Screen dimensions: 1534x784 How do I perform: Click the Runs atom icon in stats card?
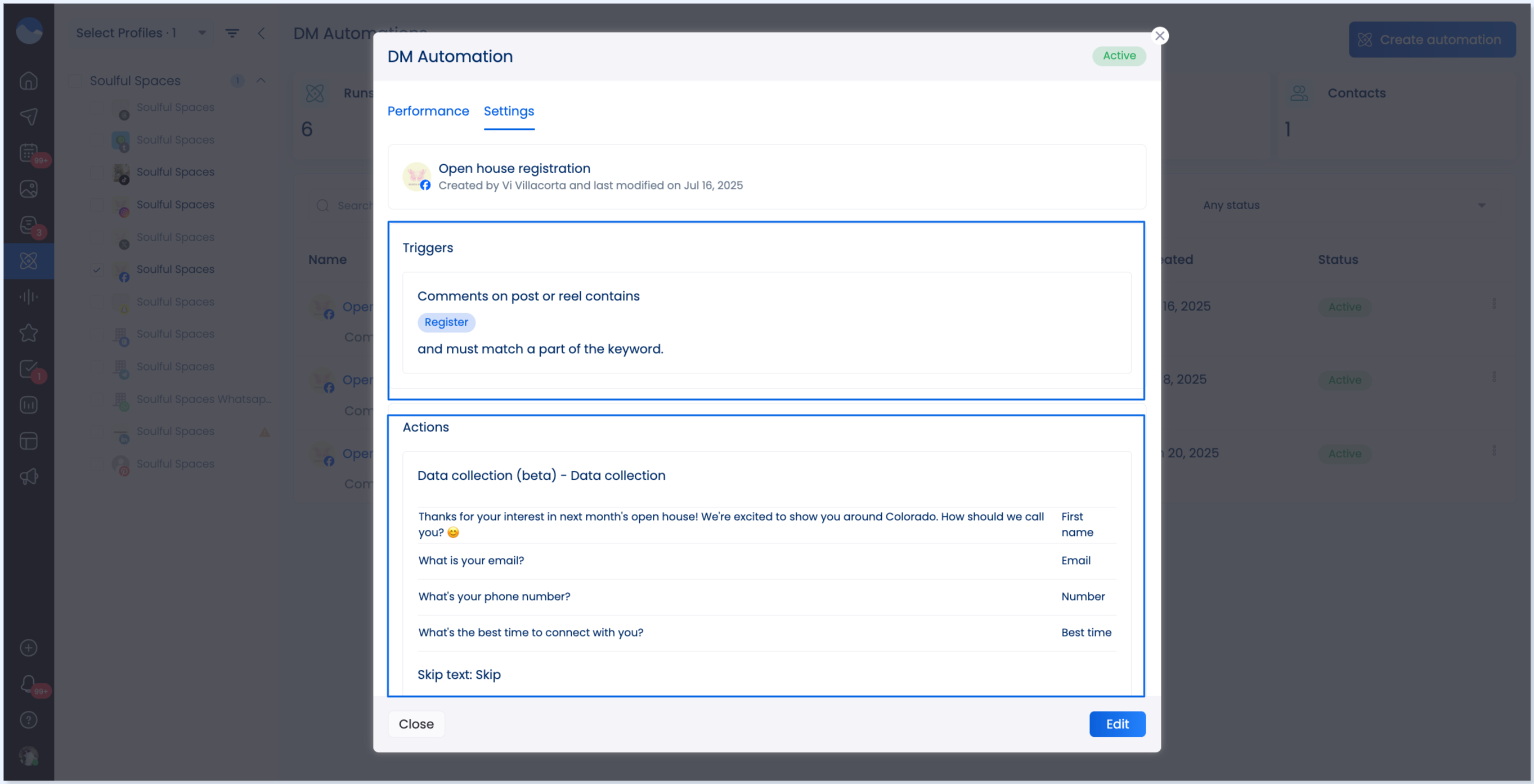pos(315,93)
